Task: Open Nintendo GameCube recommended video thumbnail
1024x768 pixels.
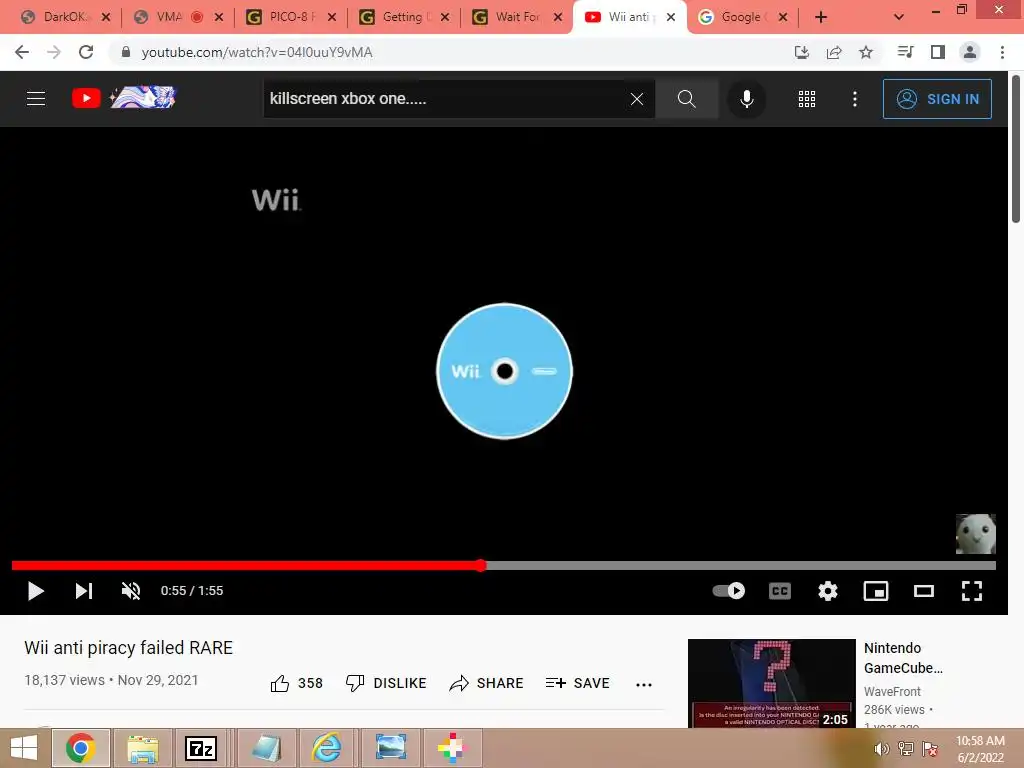Action: point(771,683)
